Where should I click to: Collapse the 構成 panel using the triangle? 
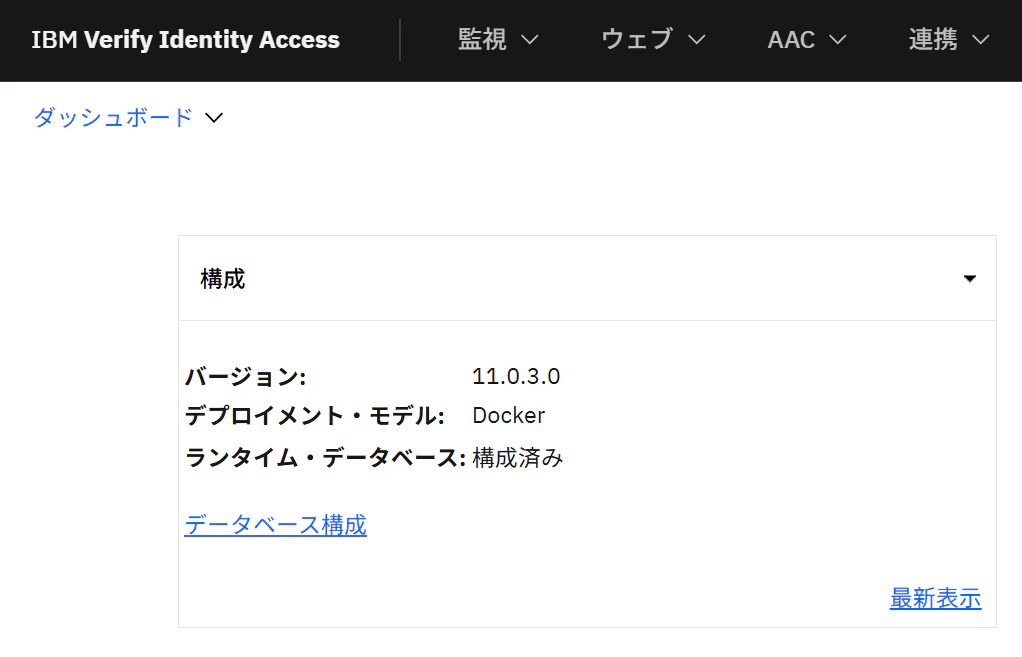point(970,278)
